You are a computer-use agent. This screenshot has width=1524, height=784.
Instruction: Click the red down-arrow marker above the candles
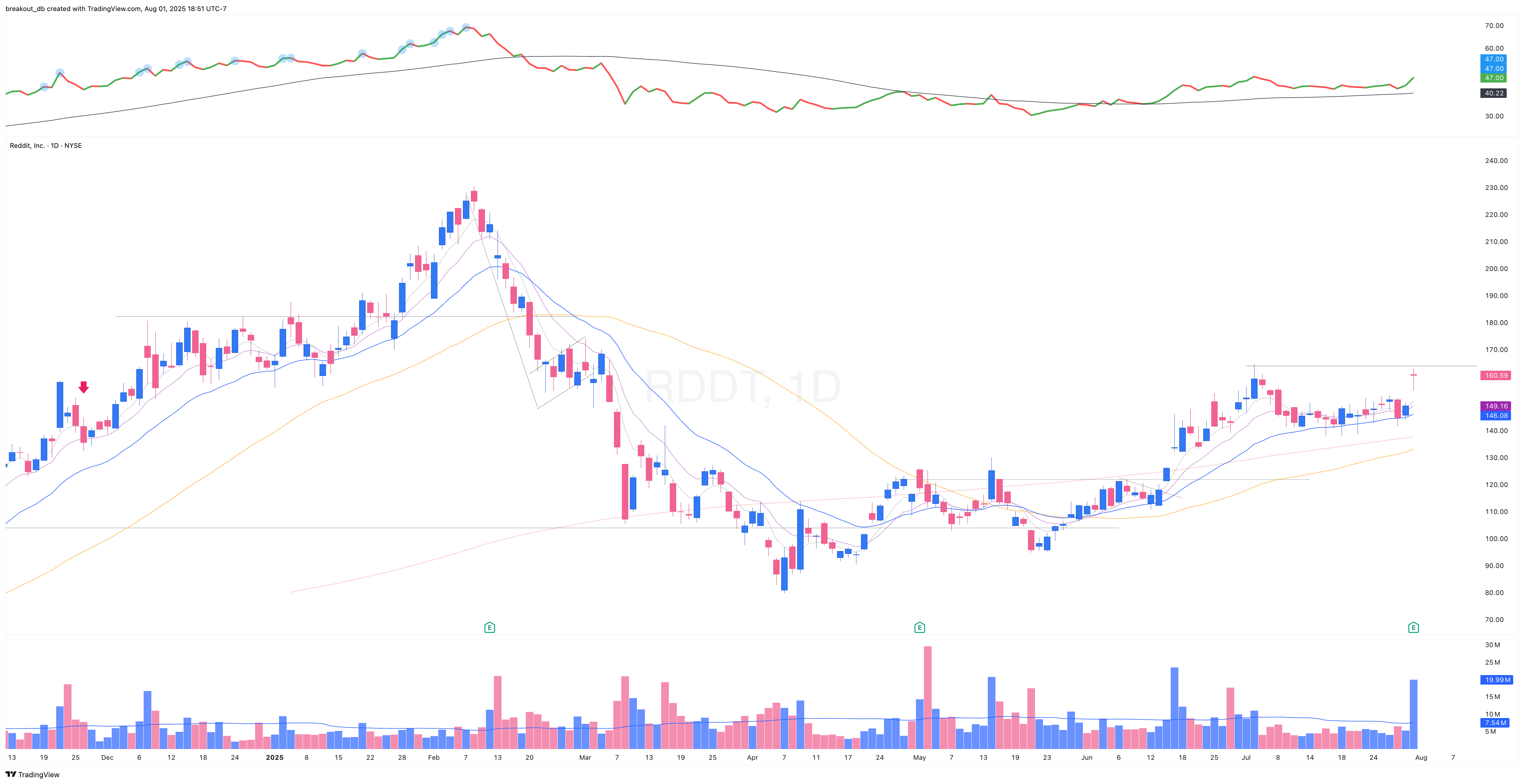point(83,387)
